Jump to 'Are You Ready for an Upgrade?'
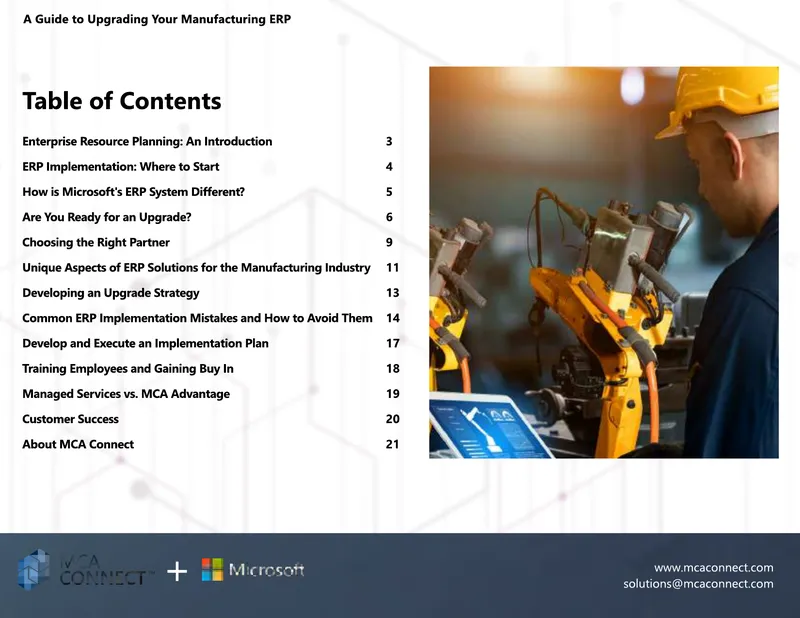Screen dimensions: 800x618 coord(107,217)
